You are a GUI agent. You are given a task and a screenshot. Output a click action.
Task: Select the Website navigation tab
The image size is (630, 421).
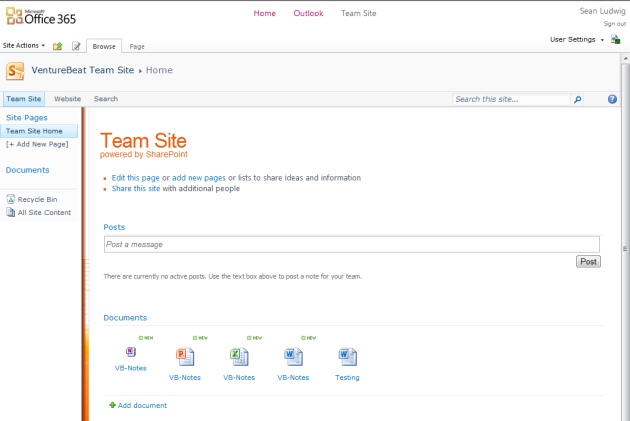tap(68, 99)
